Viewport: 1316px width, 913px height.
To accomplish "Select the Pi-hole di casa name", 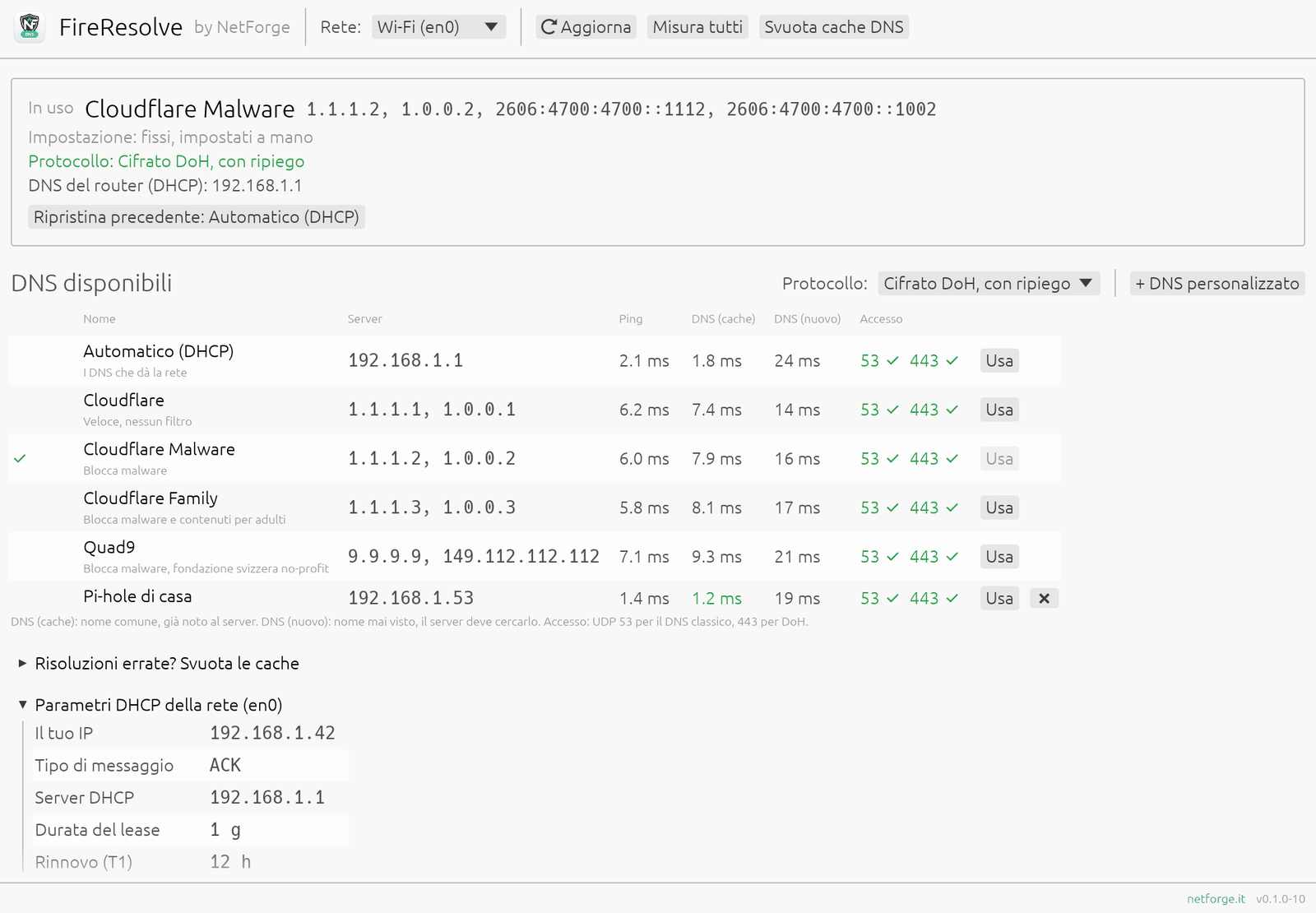I will 137,596.
